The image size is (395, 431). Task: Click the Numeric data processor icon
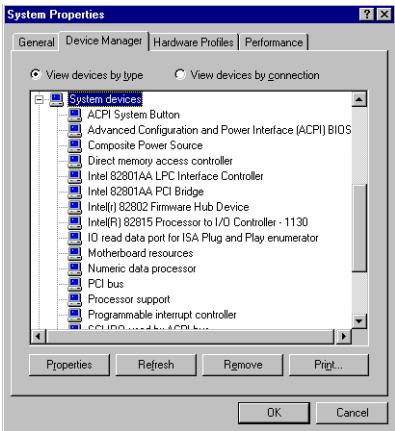click(75, 268)
